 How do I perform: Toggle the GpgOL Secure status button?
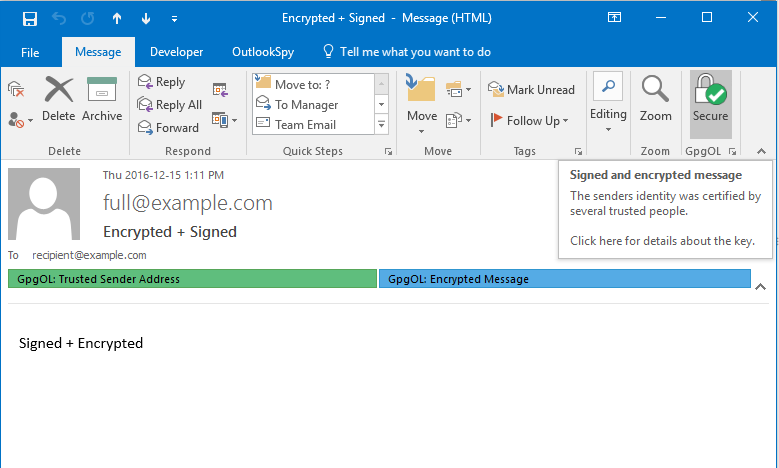click(x=710, y=99)
